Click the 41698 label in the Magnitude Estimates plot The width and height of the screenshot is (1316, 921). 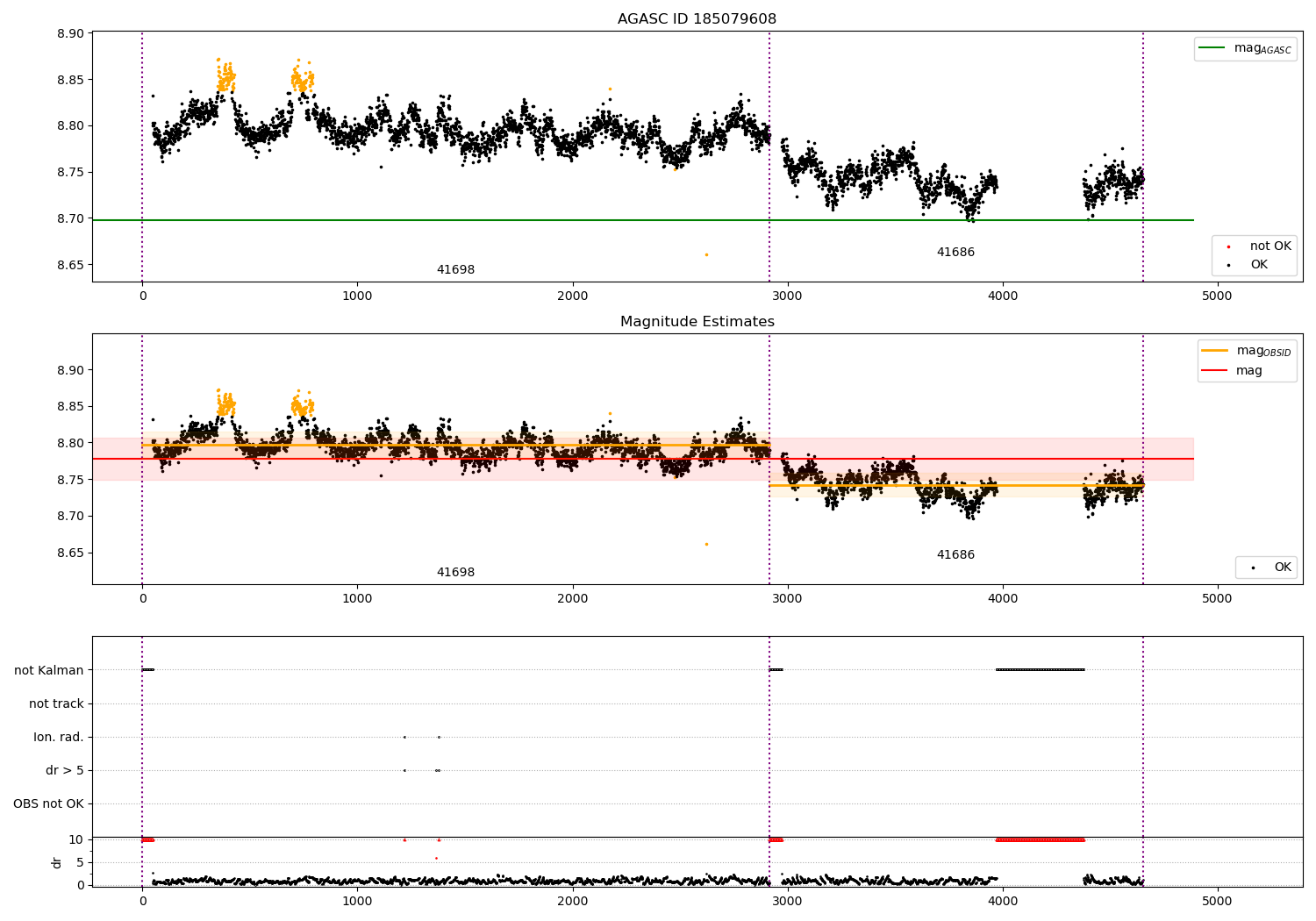pos(455,573)
